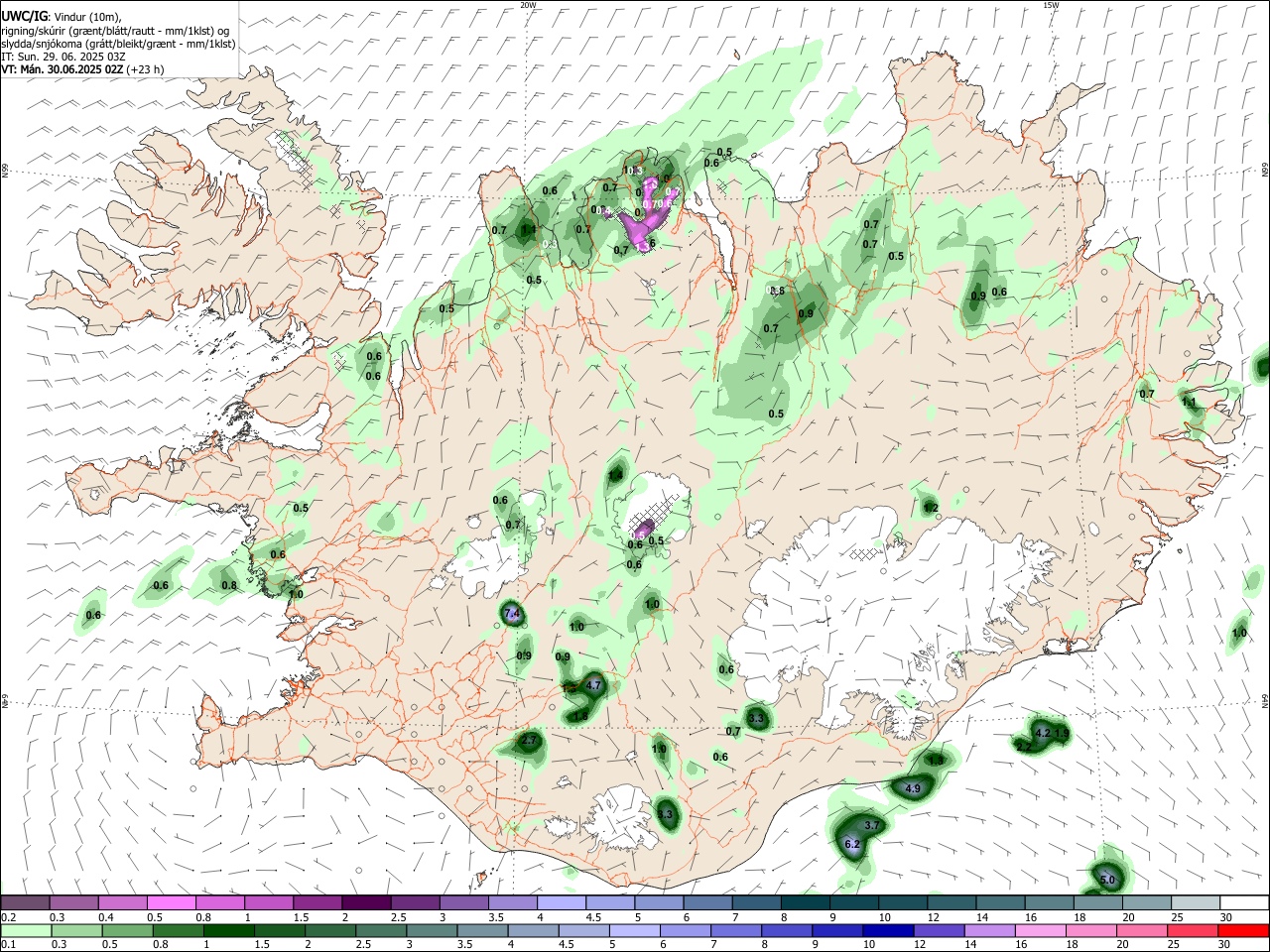
Task: Click the light pink swatch between 16 and 18
Action: pos(1041,930)
